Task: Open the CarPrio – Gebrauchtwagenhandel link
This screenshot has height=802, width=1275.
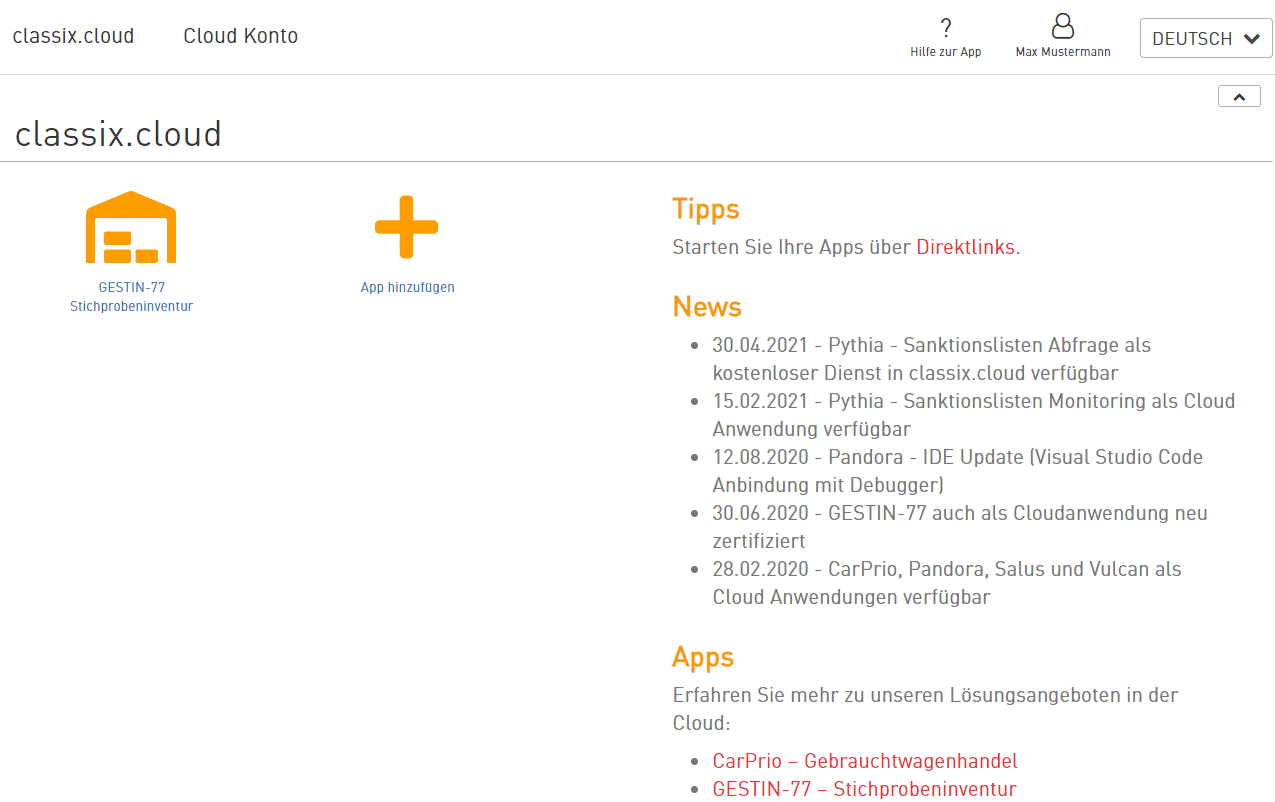Action: click(x=865, y=761)
